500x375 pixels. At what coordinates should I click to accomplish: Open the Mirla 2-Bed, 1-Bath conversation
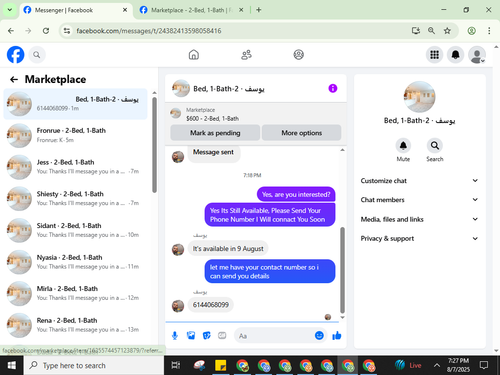[75, 293]
